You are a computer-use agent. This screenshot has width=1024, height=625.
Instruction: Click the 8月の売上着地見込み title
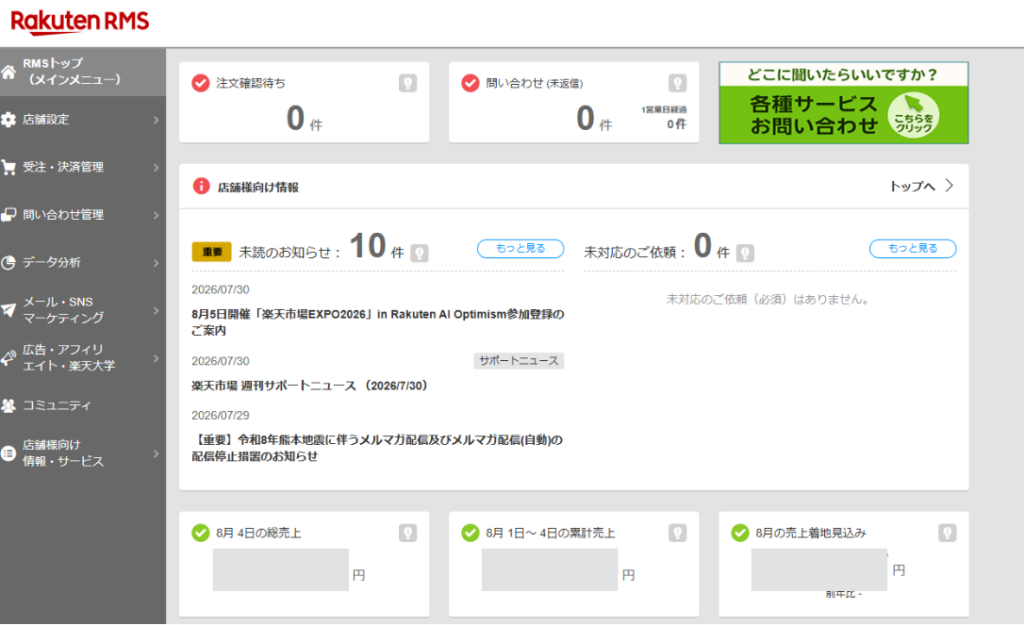click(x=810, y=533)
